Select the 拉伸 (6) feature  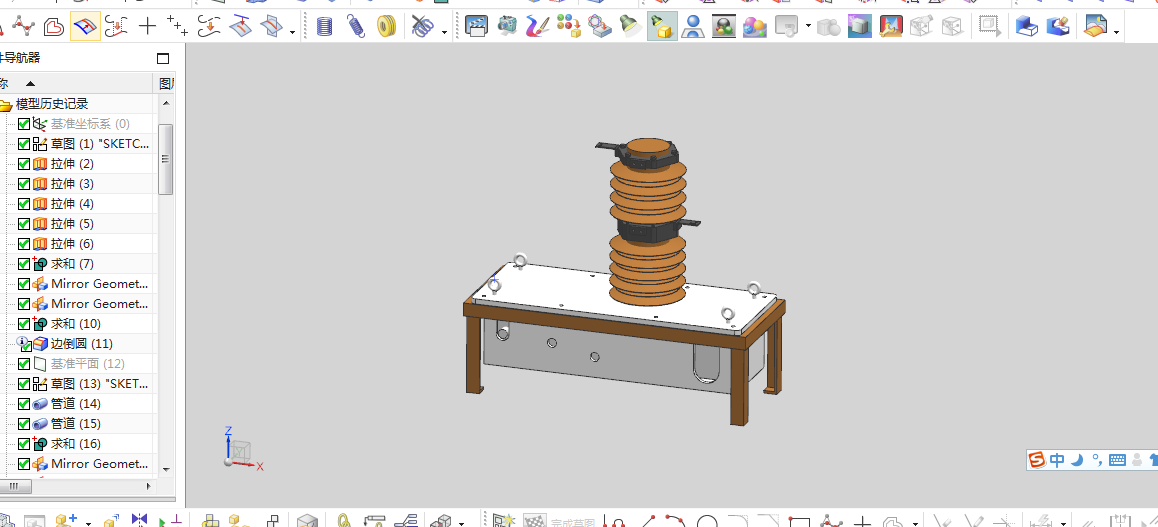click(x=72, y=244)
